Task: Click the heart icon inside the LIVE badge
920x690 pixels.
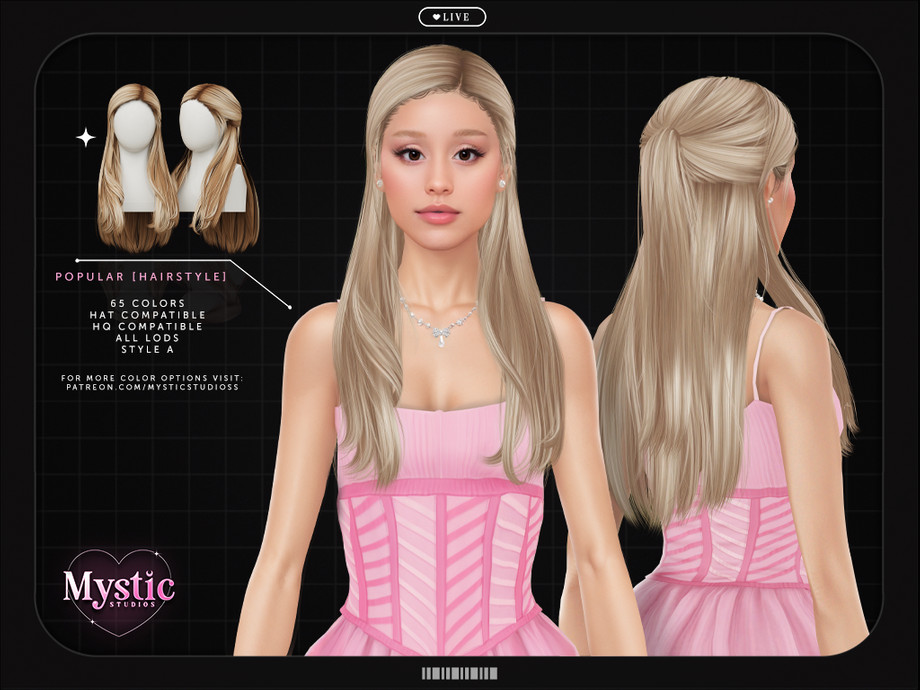Action: (436, 17)
